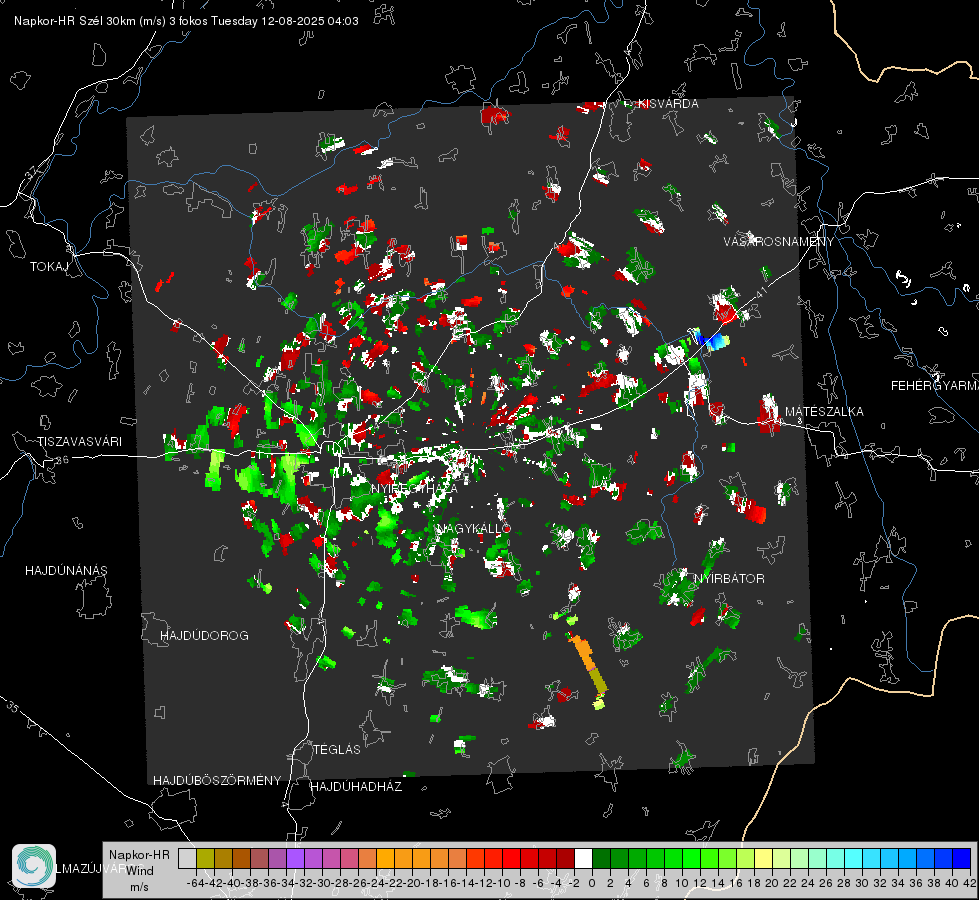Click the Napkor-HR Wind m/s legend title
The width and height of the screenshot is (979, 900).
139,871
